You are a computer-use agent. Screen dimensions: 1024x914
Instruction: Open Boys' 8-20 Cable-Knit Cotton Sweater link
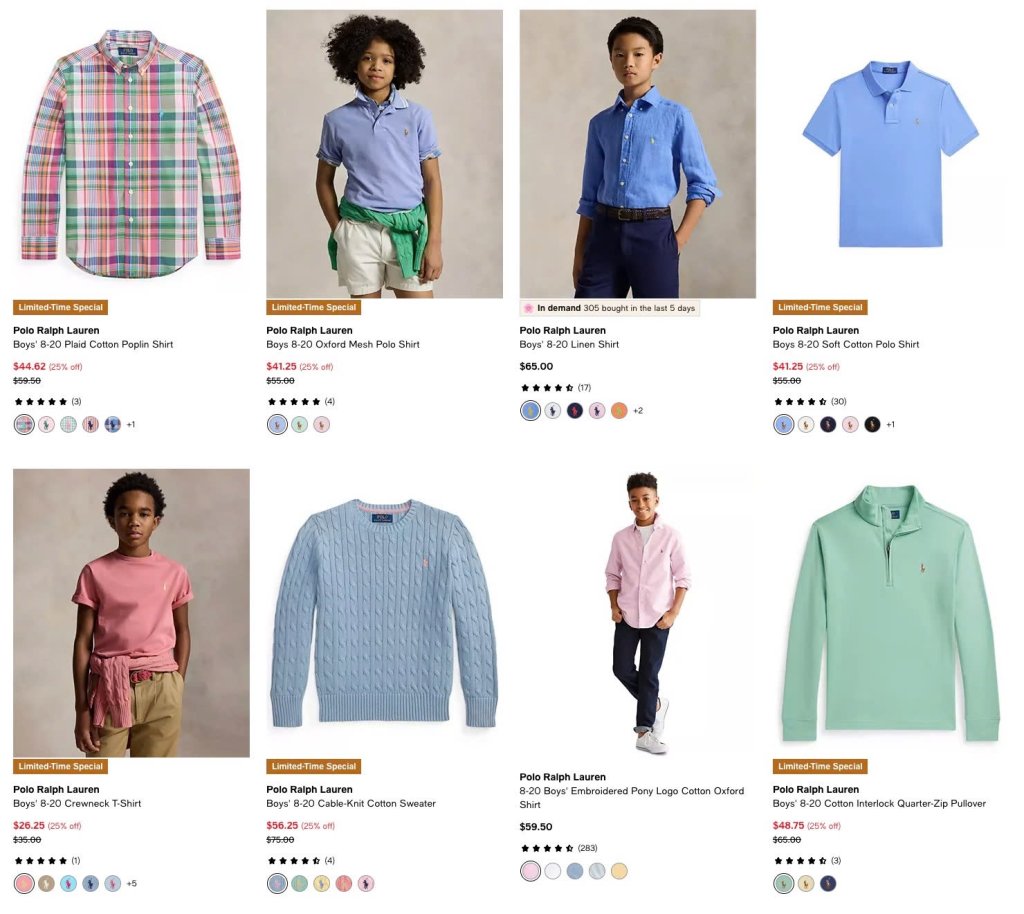[x=351, y=804]
